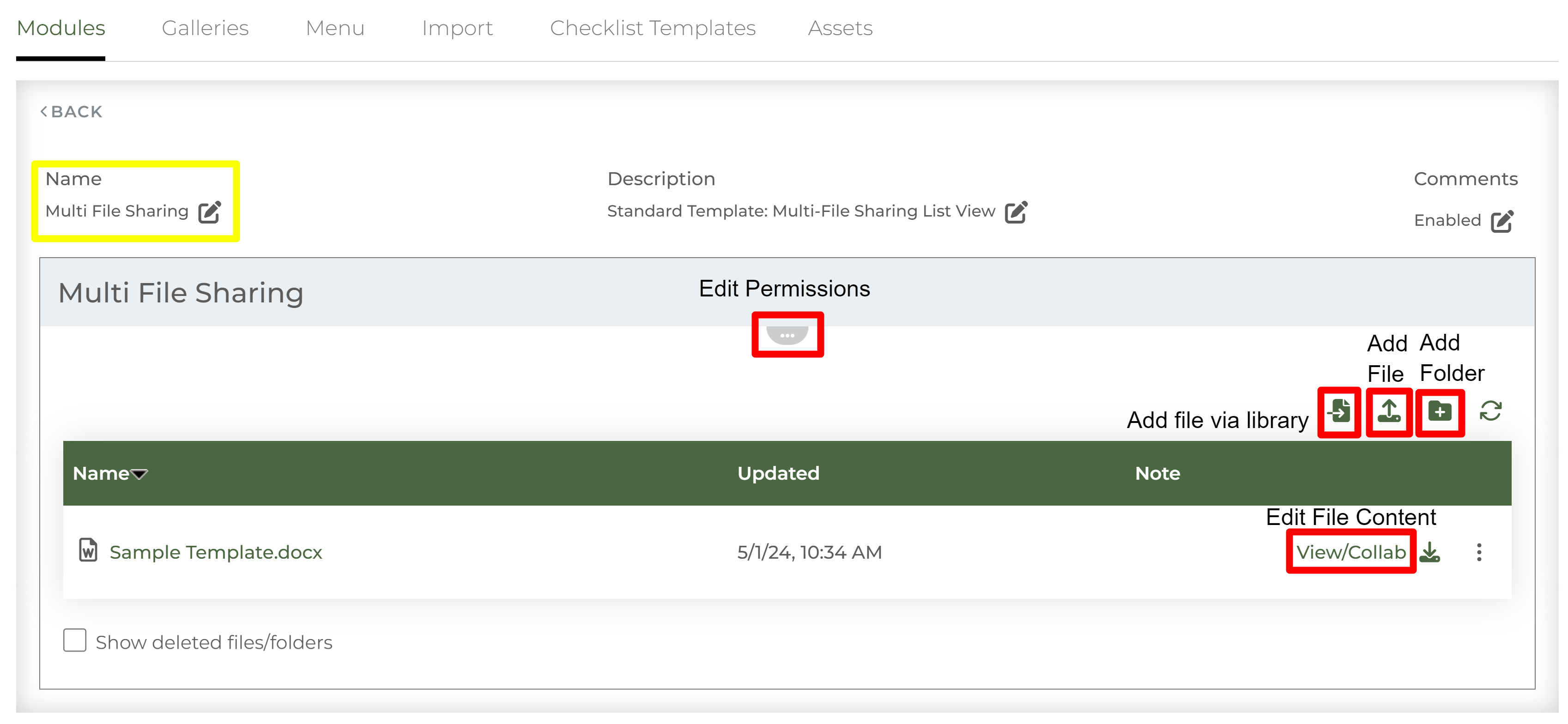
Task: Click the View/Collab link
Action: coord(1350,552)
